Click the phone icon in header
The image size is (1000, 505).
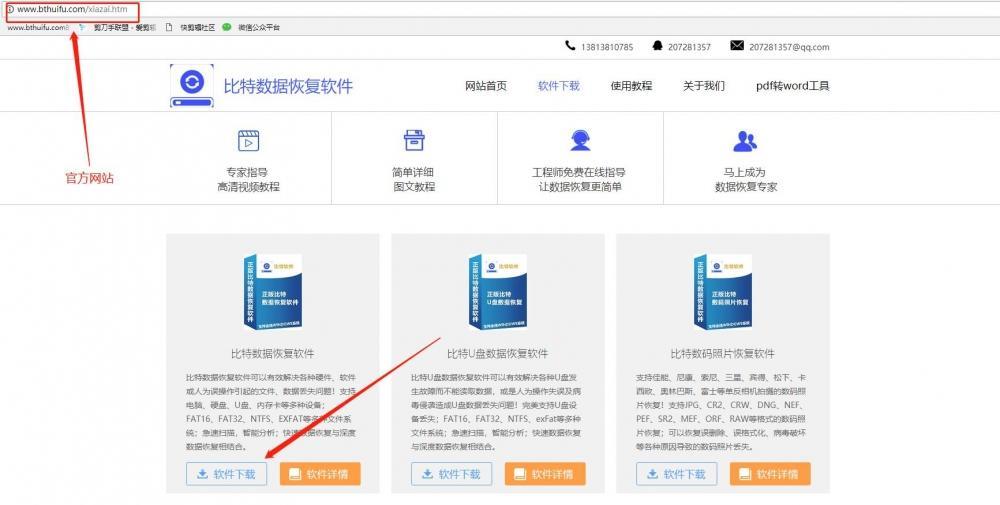click(x=570, y=46)
